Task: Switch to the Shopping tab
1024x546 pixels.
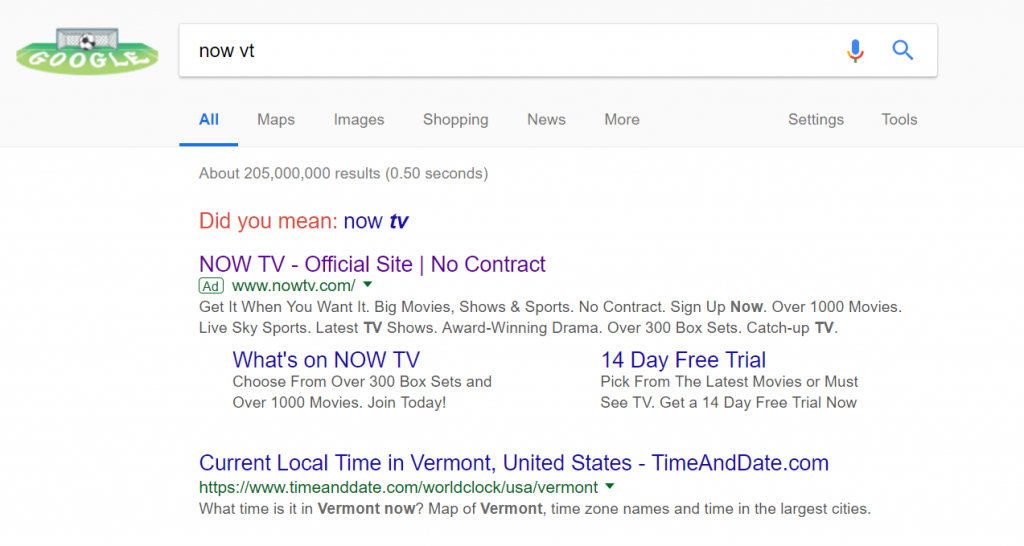Action: point(455,120)
